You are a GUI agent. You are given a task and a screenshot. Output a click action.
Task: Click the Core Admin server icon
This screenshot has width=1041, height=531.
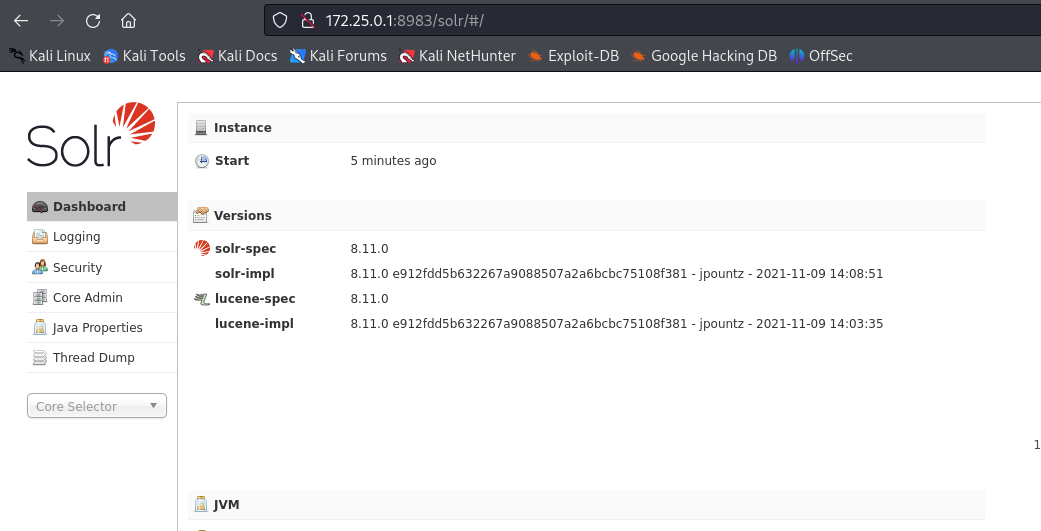40,297
